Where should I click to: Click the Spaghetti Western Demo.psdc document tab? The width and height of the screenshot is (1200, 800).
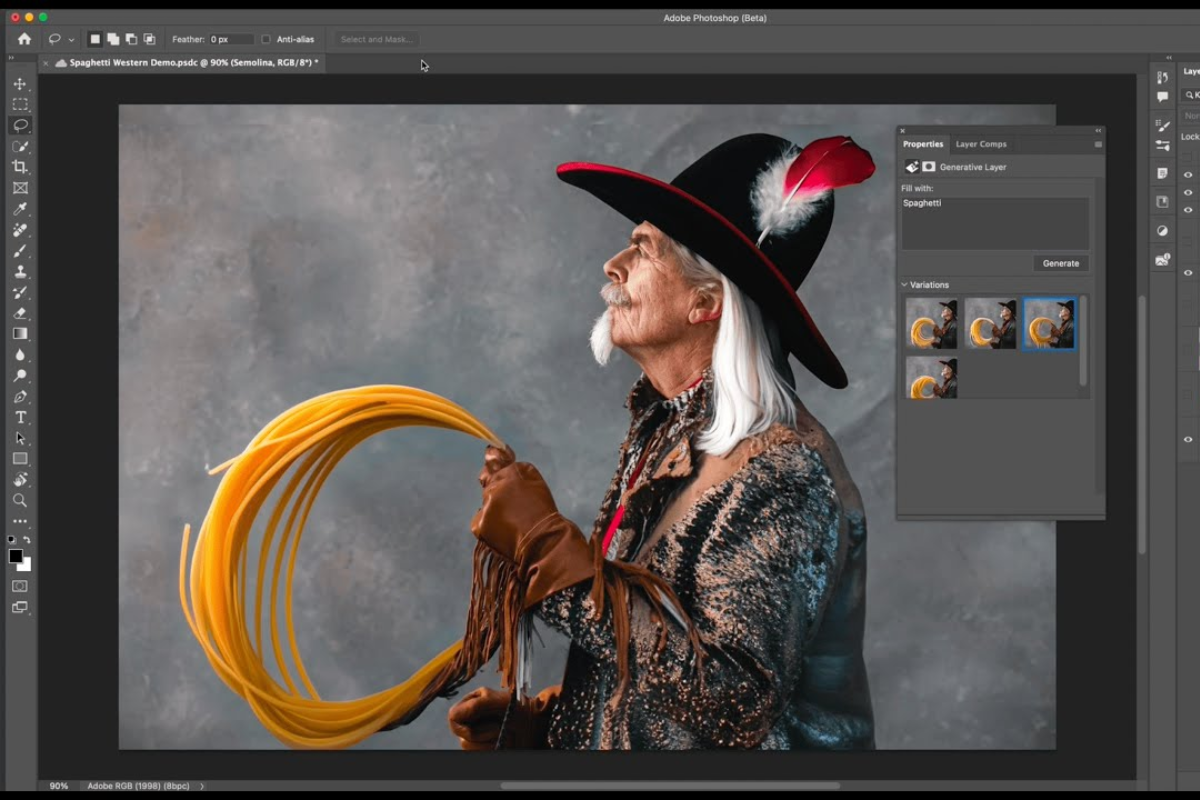(192, 63)
